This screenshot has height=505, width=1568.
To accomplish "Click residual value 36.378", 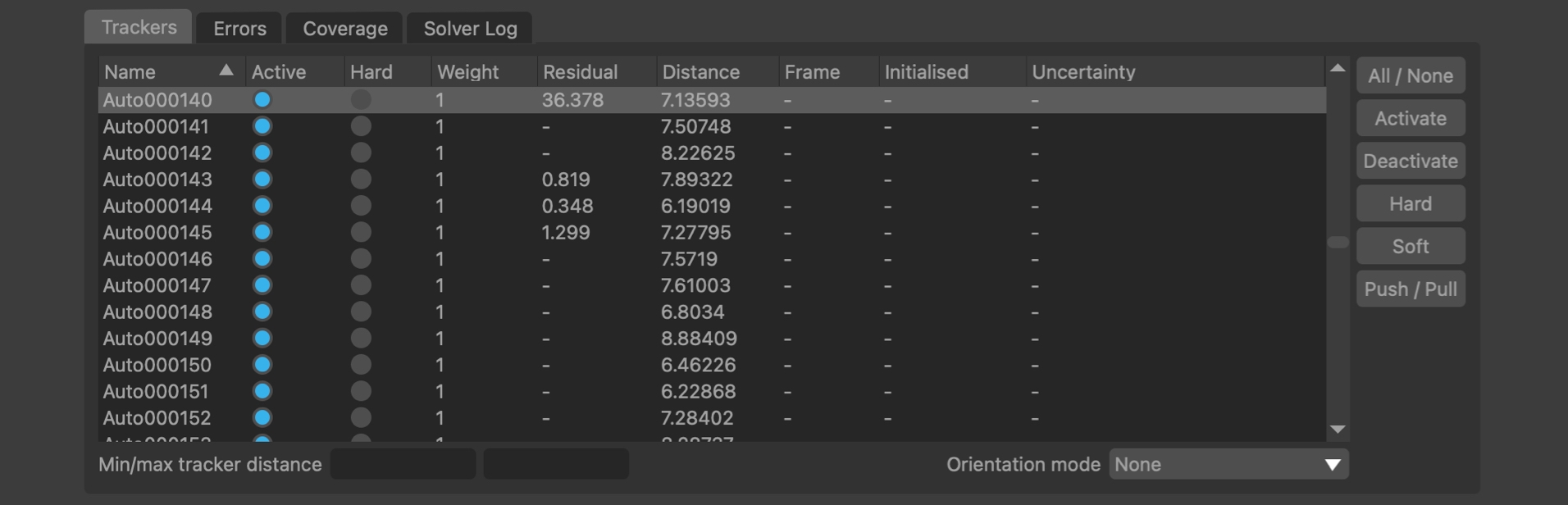I will point(572,100).
